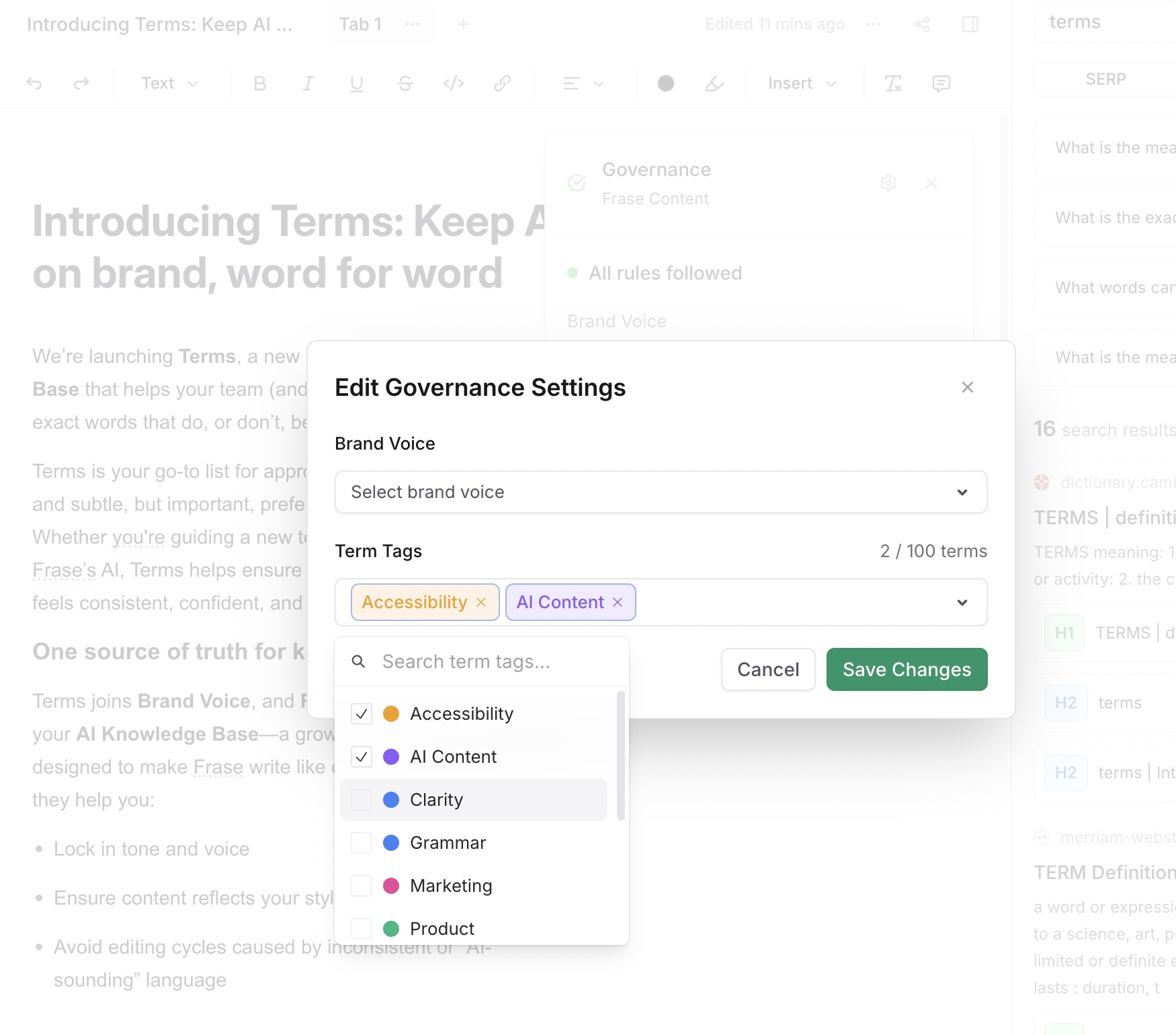The image size is (1176, 1035).
Task: Toggle the side panel layout
Action: click(x=970, y=24)
